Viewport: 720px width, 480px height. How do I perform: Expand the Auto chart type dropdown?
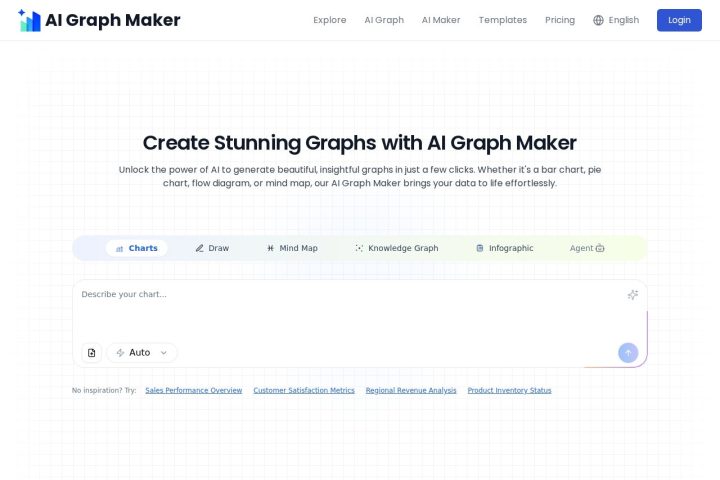[142, 353]
